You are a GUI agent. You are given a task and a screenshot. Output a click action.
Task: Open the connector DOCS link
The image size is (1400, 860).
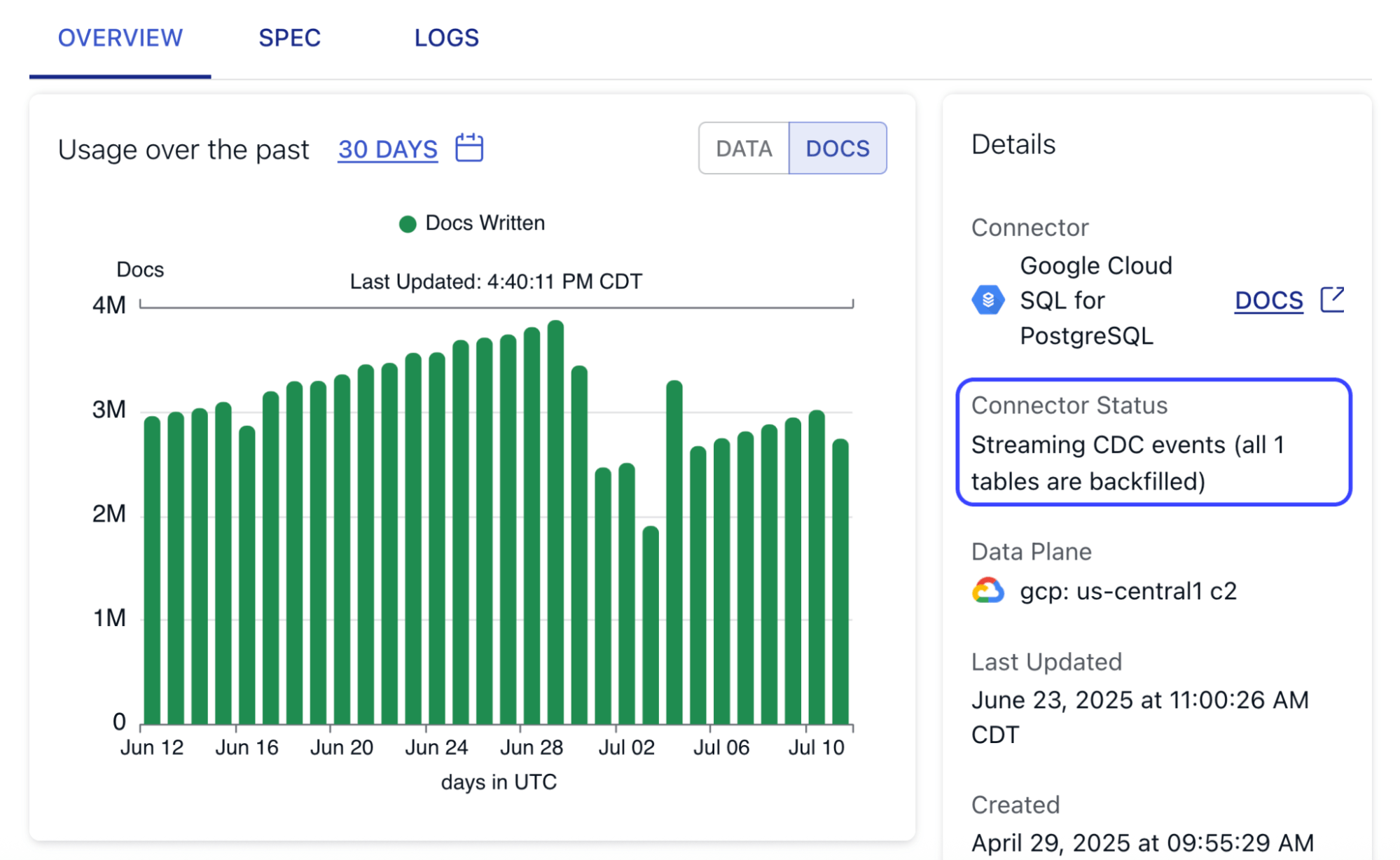[x=1268, y=300]
